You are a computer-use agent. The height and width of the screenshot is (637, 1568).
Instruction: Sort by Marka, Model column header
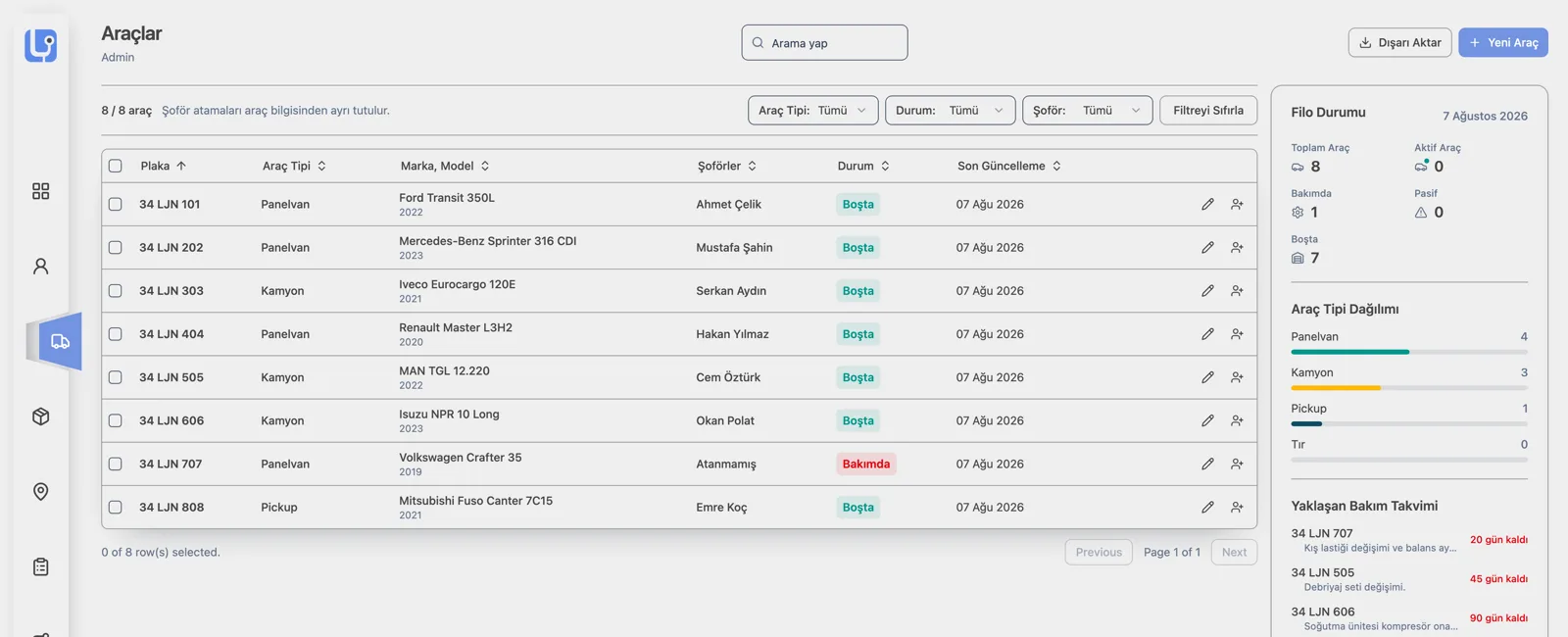[x=445, y=166]
